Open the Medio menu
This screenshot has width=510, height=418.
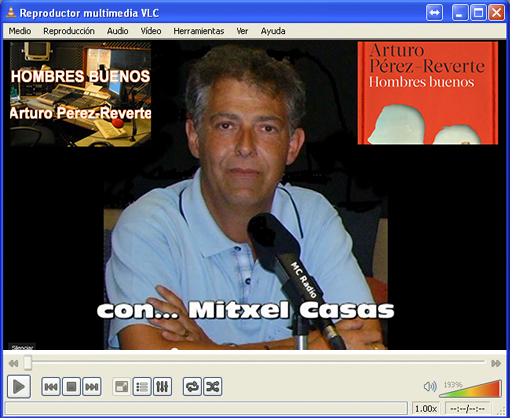coord(20,31)
